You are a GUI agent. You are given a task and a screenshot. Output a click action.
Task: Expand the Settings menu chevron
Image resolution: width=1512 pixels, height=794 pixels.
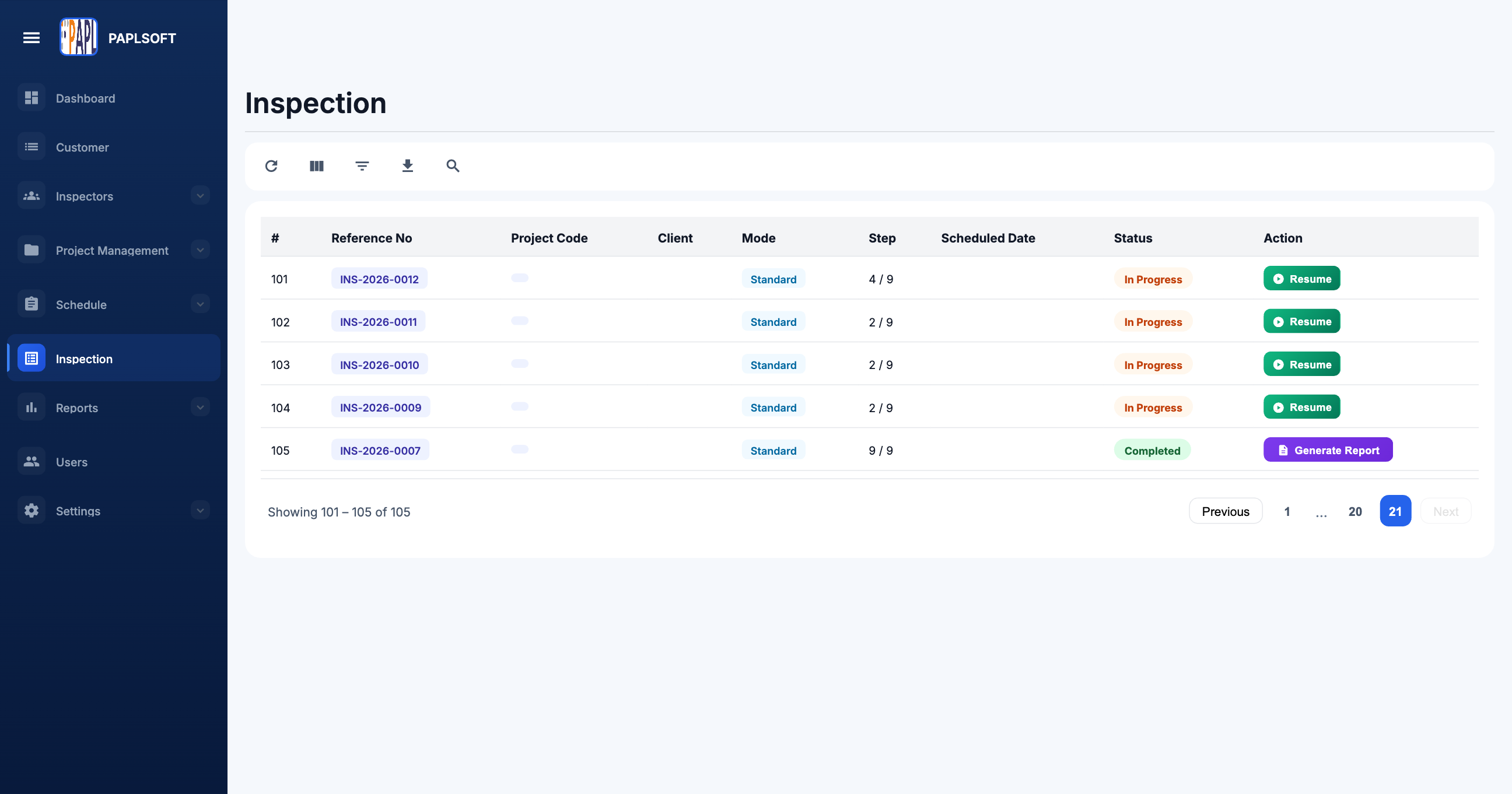click(200, 511)
